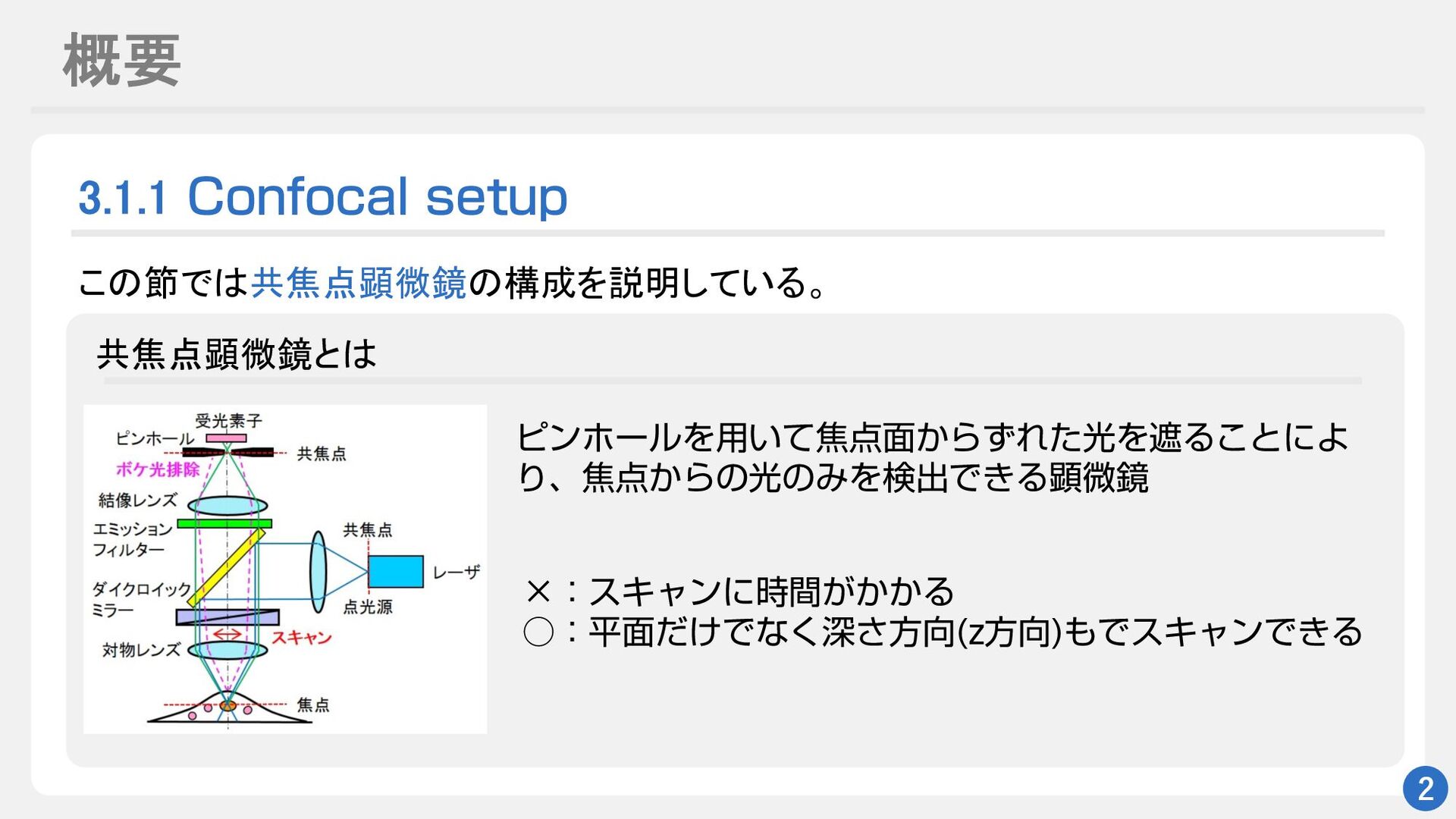Click the blue 共焦点顕微鏡 highlighted text
Screen dimensions: 1456x819
coord(358,283)
